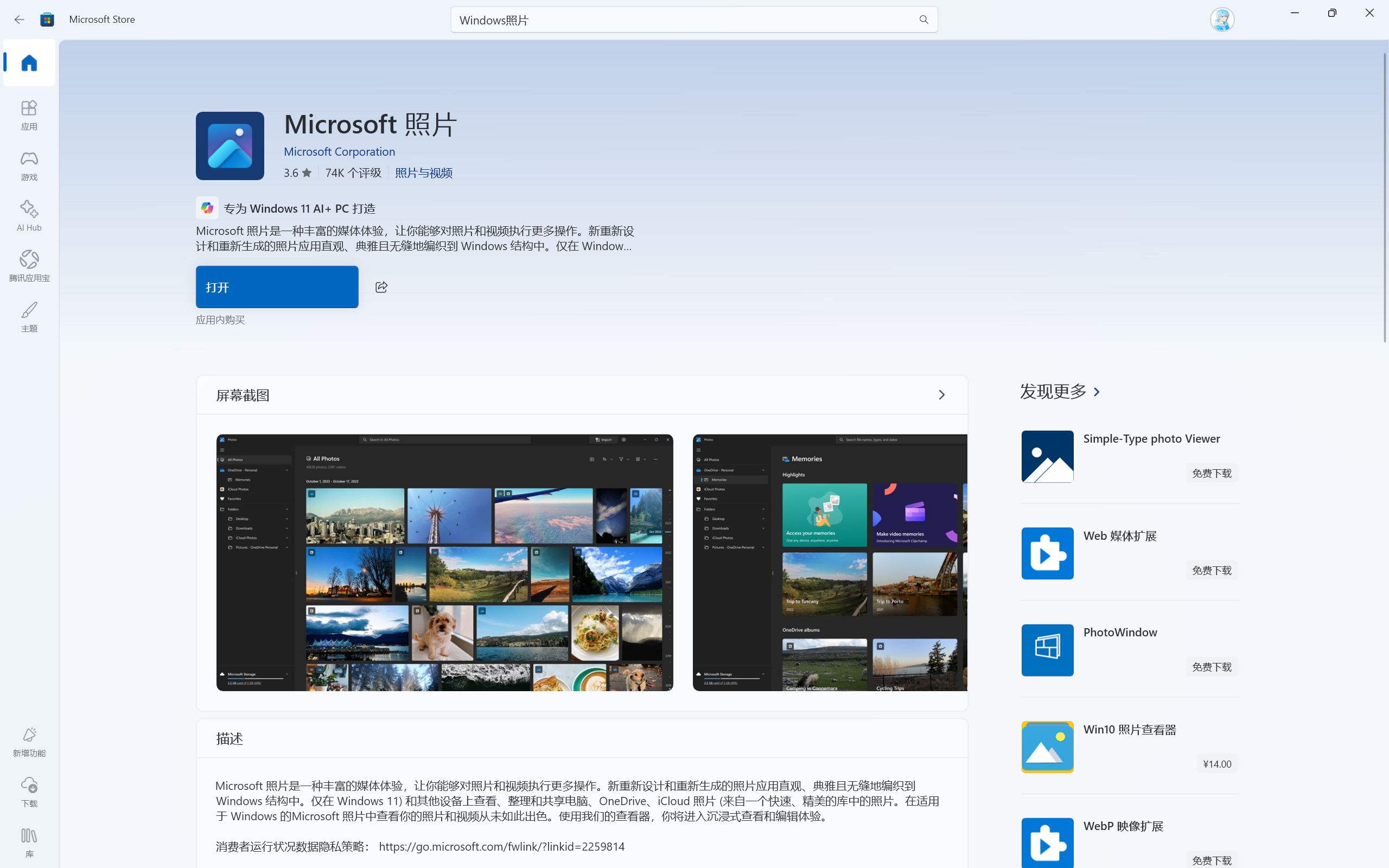Image resolution: width=1389 pixels, height=868 pixels.
Task: Click the Copilot AI+ PC badge icon
Action: (207, 208)
